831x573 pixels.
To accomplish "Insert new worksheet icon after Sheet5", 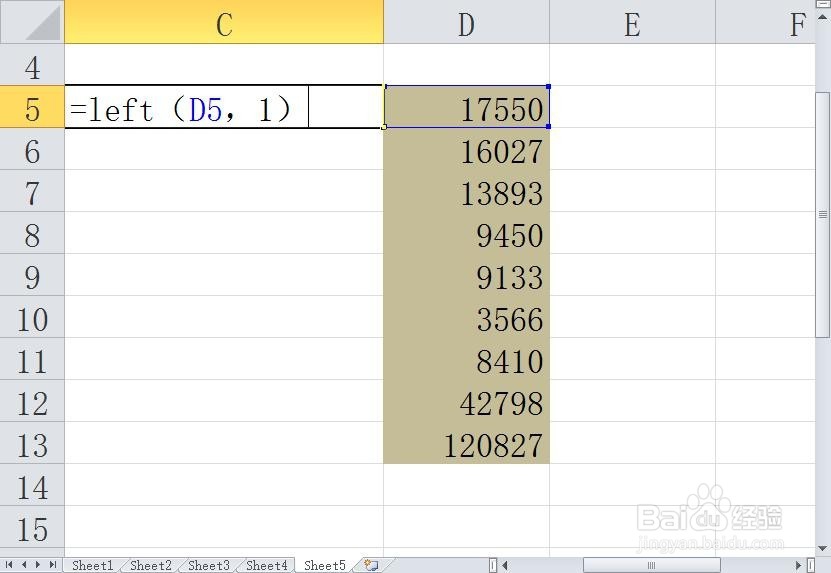I will pos(372,566).
